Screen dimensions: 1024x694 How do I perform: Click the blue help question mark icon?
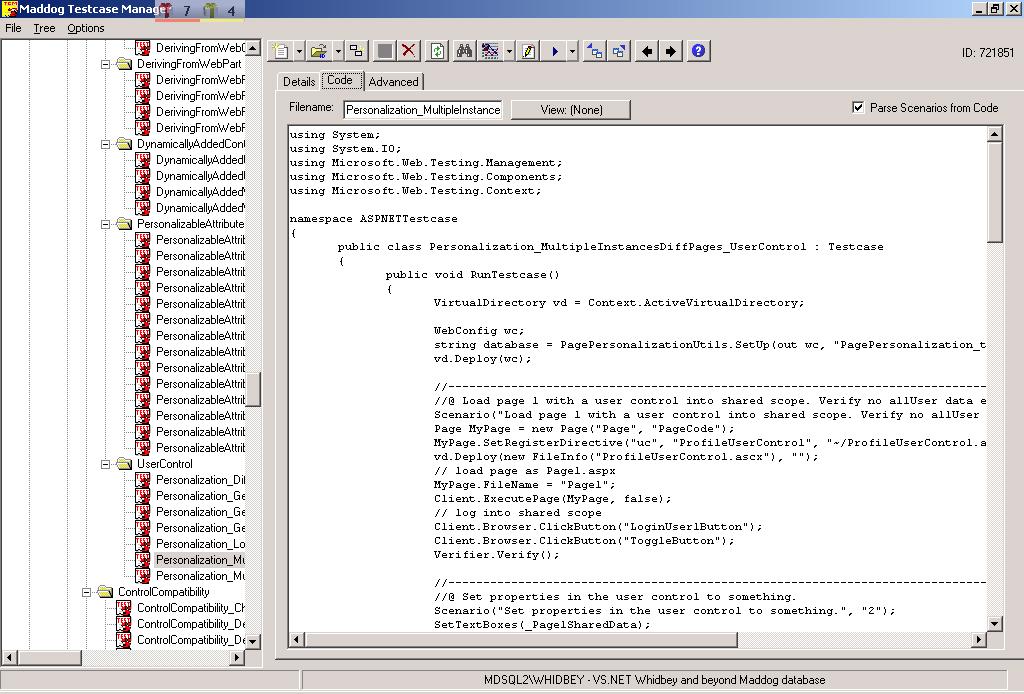pyautogui.click(x=698, y=51)
